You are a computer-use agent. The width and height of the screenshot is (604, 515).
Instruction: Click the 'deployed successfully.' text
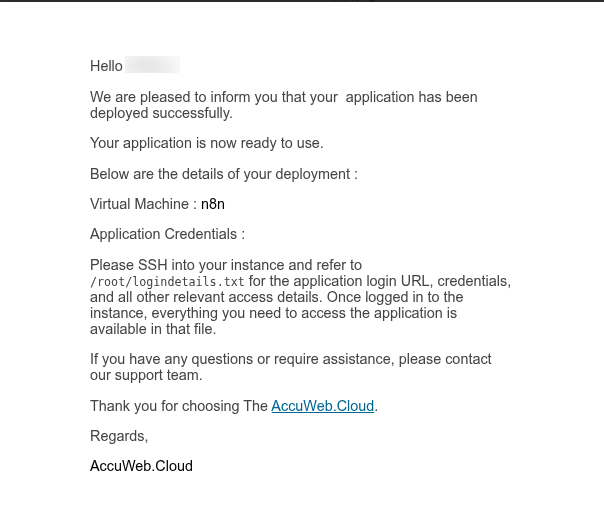point(161,113)
